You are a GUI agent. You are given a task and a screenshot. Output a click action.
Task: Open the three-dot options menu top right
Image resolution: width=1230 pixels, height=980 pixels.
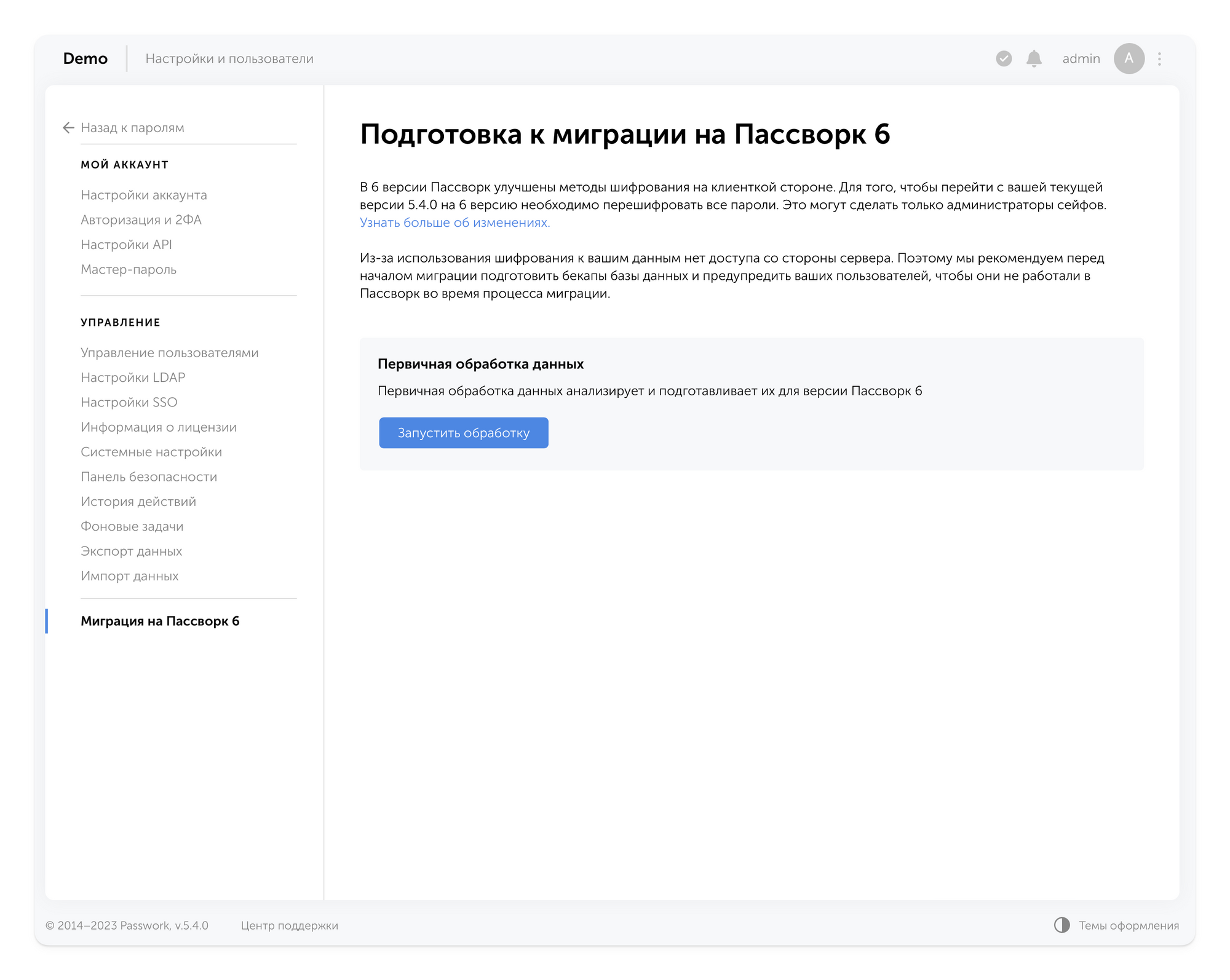click(x=1159, y=58)
